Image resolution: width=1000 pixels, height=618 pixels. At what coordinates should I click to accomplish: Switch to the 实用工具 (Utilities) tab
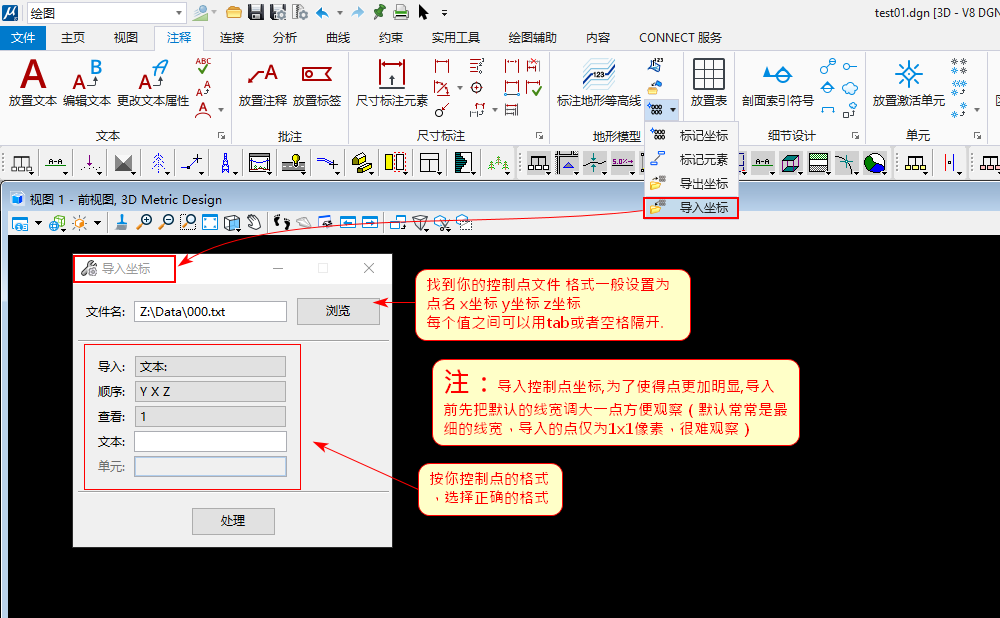pyautogui.click(x=455, y=38)
